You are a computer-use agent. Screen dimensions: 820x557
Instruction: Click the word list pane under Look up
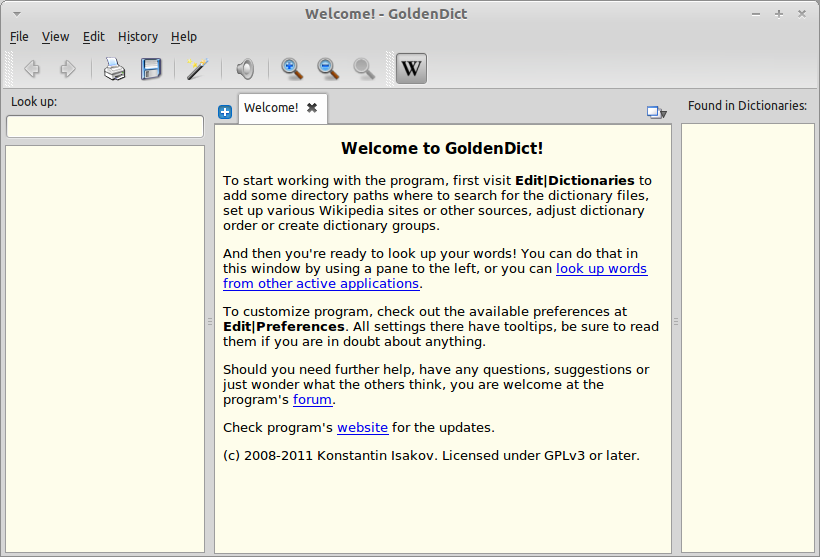click(x=105, y=349)
